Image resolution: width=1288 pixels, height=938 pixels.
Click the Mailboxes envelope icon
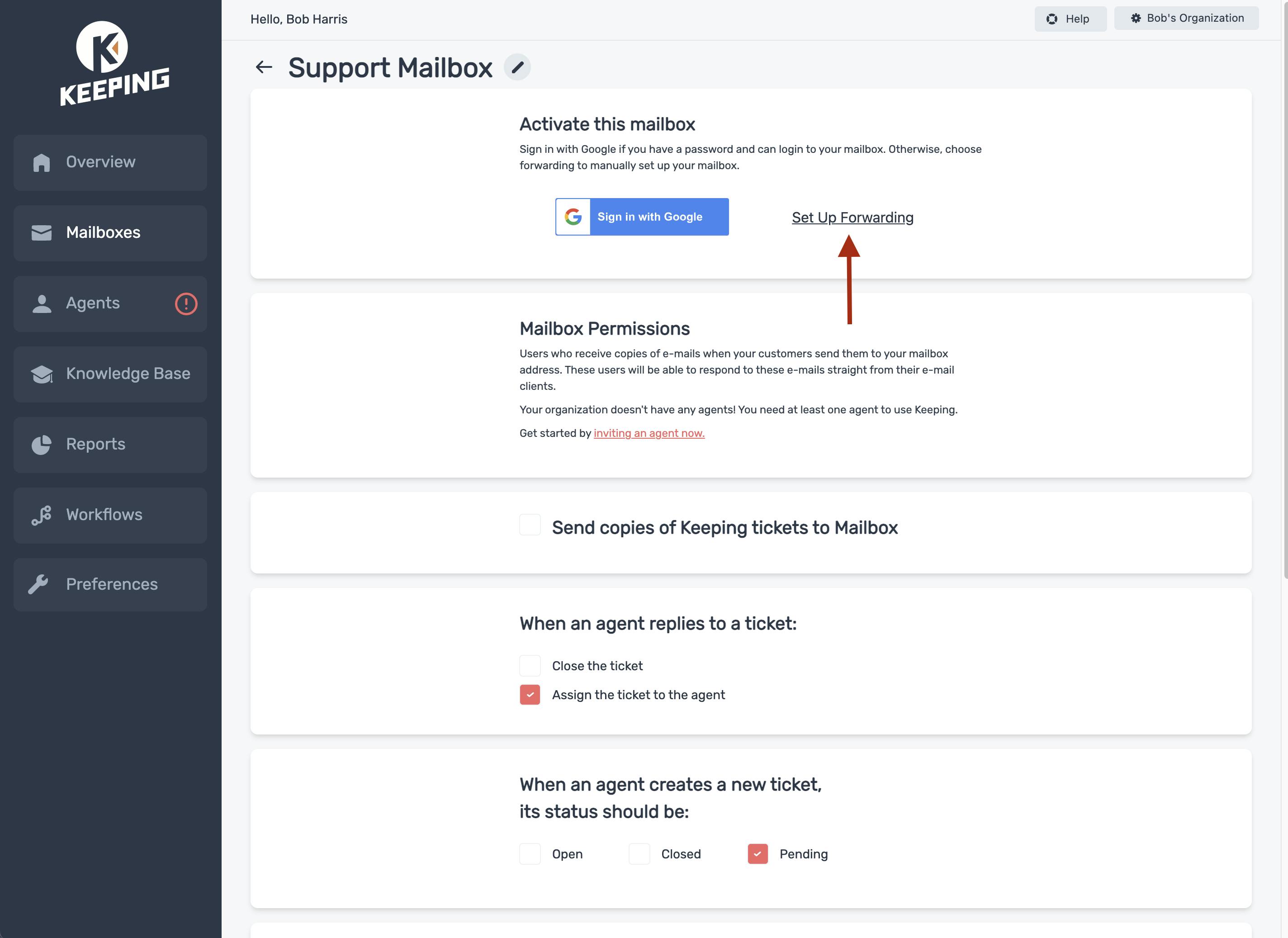pos(42,233)
